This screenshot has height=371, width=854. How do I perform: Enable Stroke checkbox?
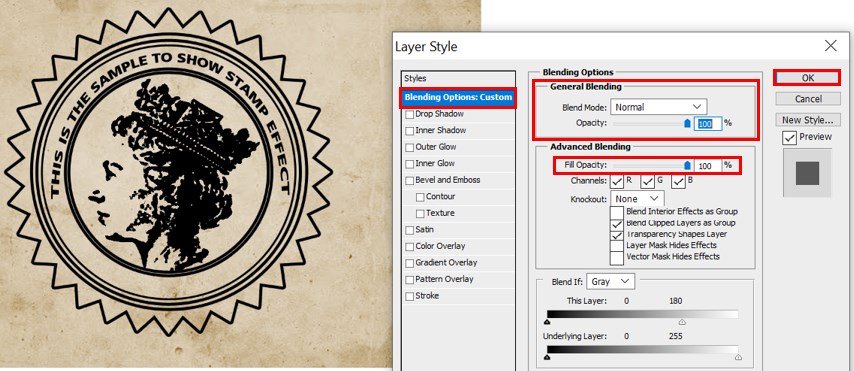click(410, 296)
